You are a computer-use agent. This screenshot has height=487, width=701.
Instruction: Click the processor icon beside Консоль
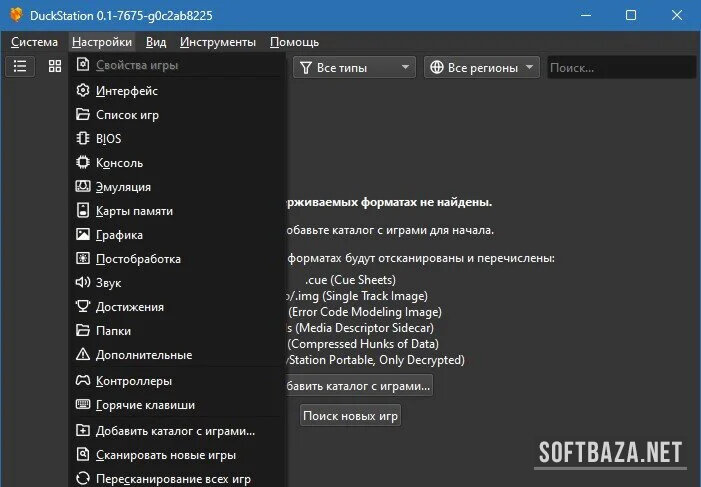click(x=83, y=162)
